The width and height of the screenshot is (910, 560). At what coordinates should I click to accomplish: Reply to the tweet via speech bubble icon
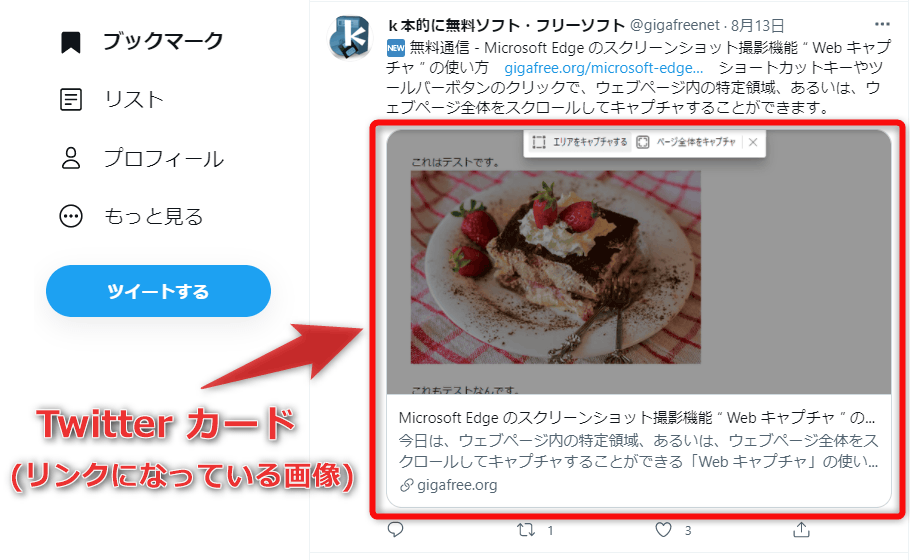pos(395,529)
